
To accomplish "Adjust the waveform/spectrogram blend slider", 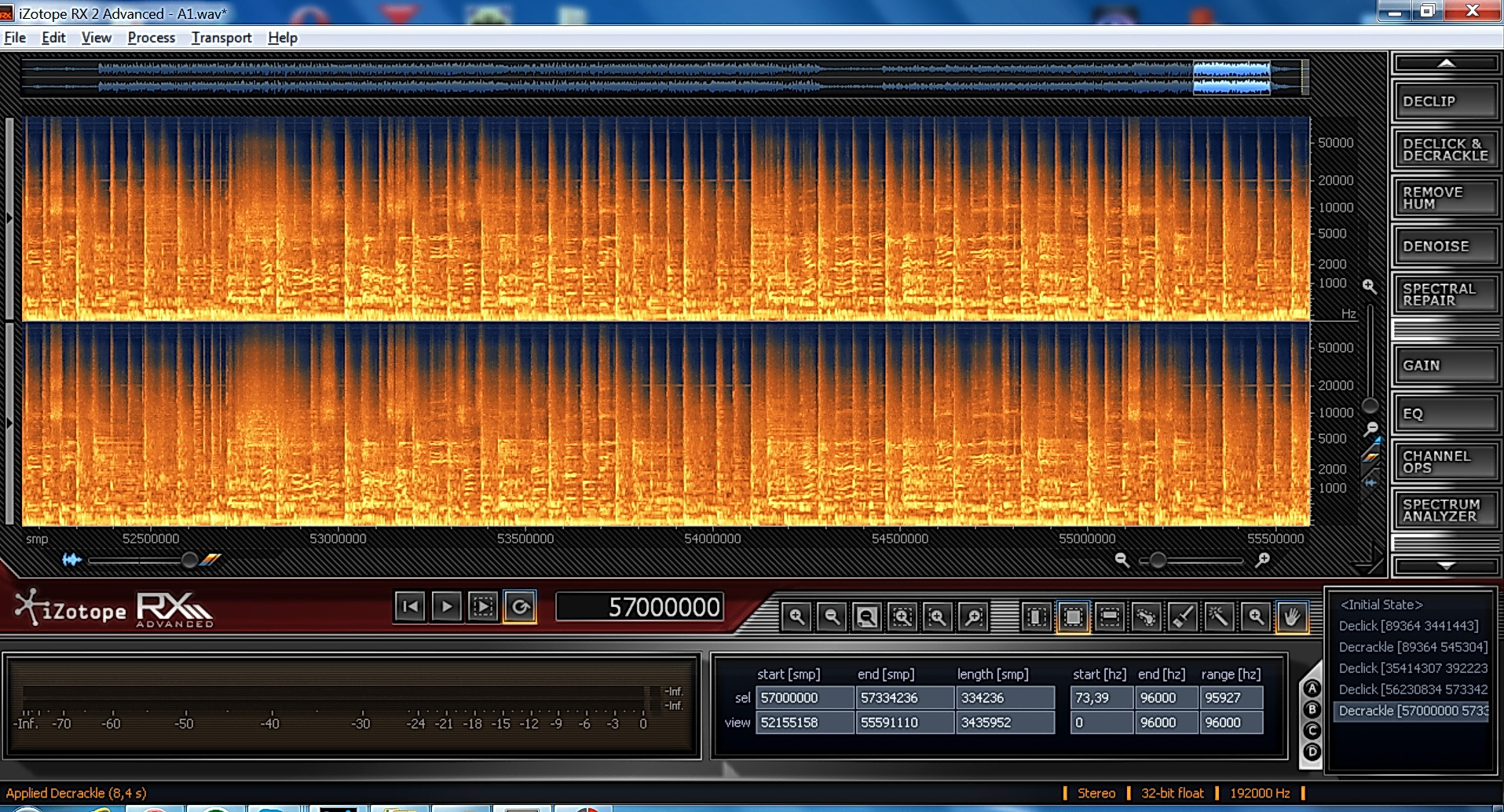I will click(189, 560).
